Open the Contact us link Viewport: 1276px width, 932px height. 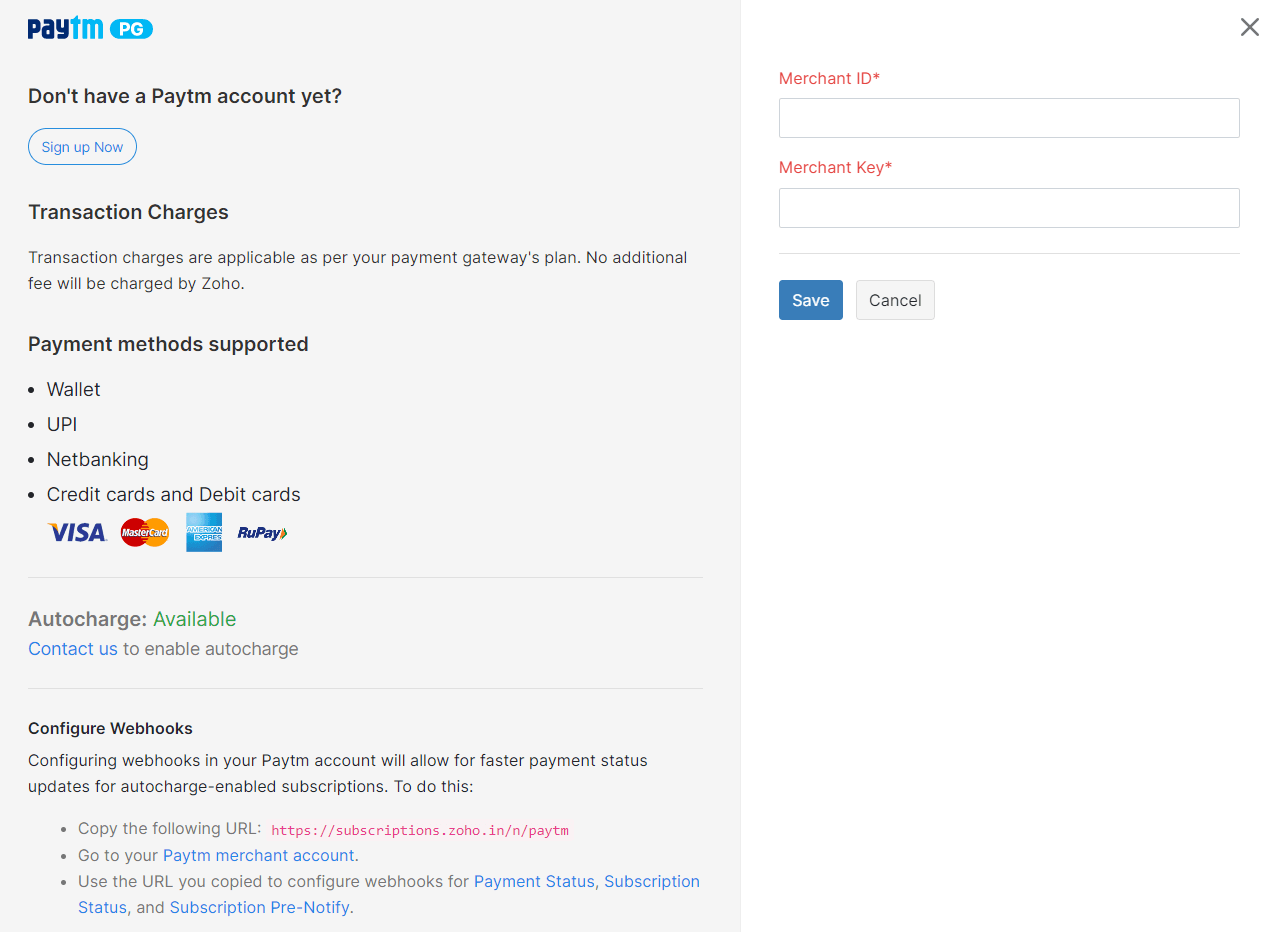click(x=73, y=649)
